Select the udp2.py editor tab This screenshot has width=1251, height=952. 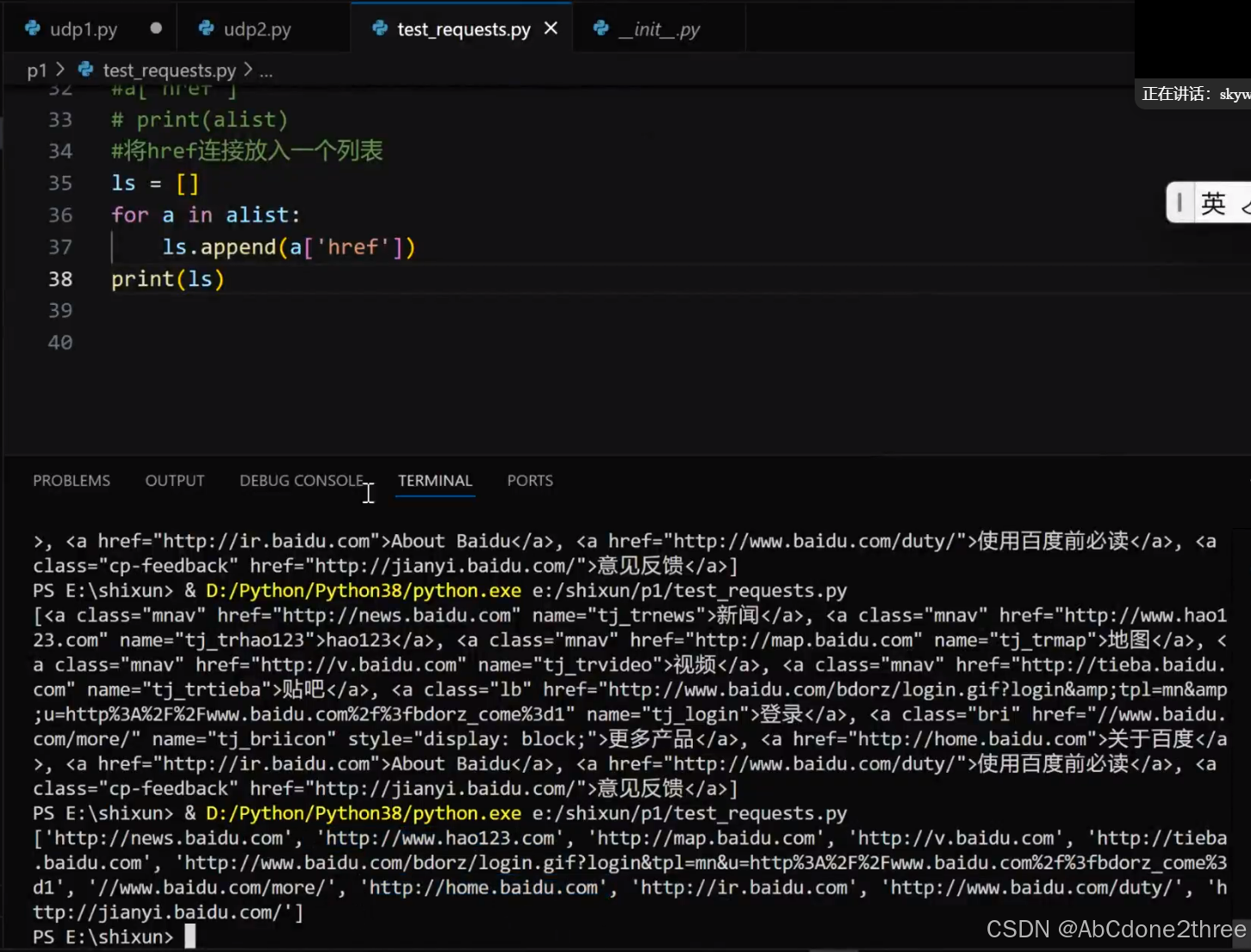(255, 28)
